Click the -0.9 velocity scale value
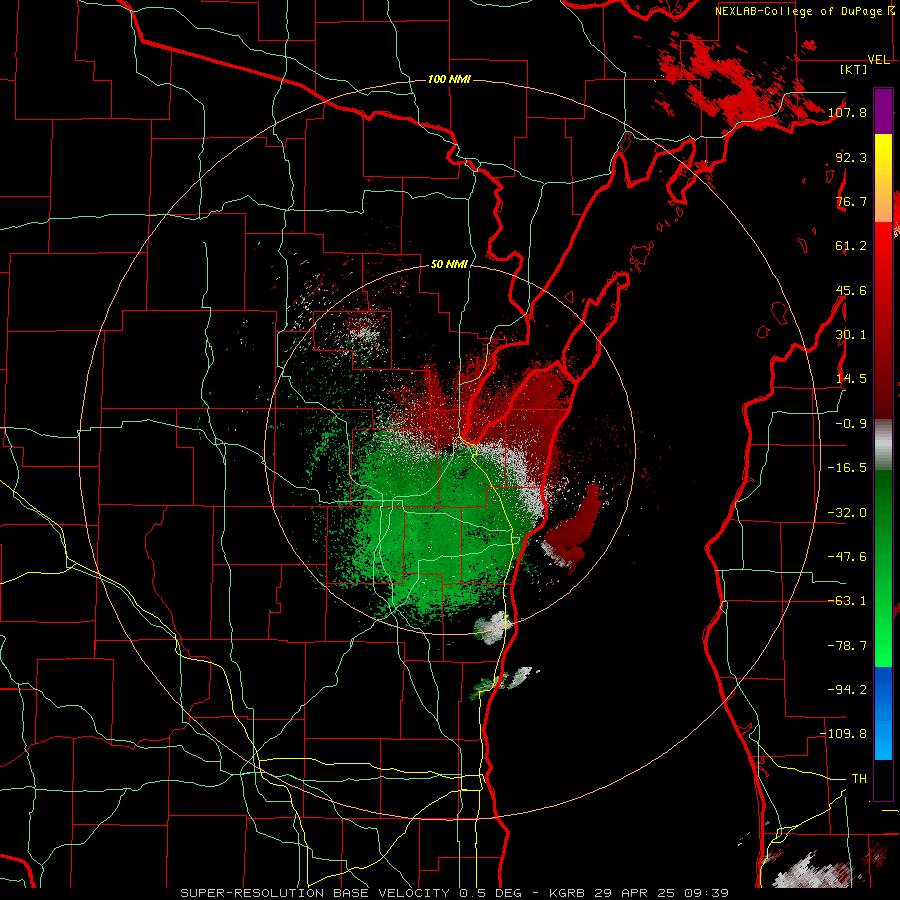The height and width of the screenshot is (900, 900). 851,424
